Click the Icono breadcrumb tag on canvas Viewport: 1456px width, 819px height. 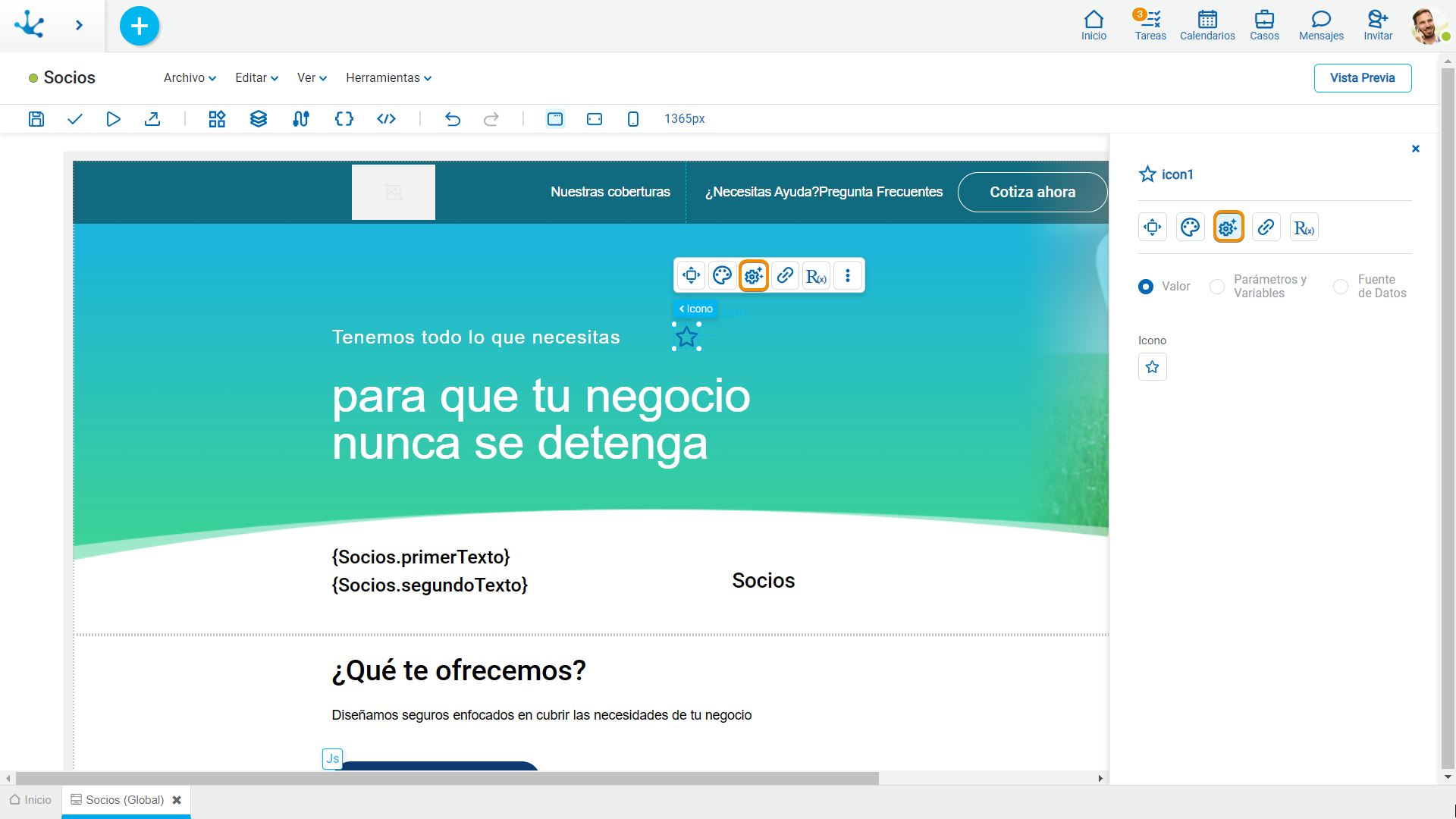pos(695,309)
